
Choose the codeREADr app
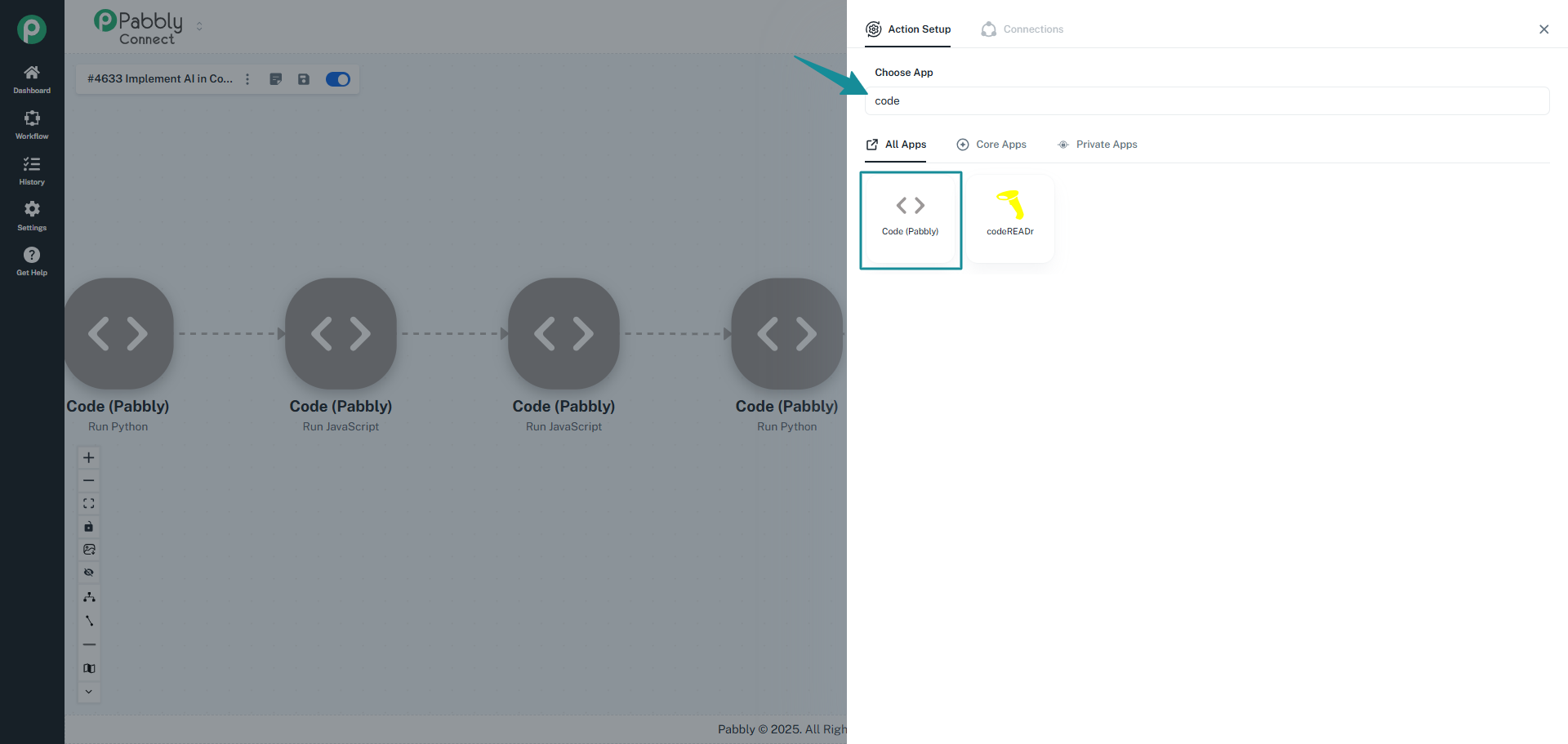point(1010,219)
